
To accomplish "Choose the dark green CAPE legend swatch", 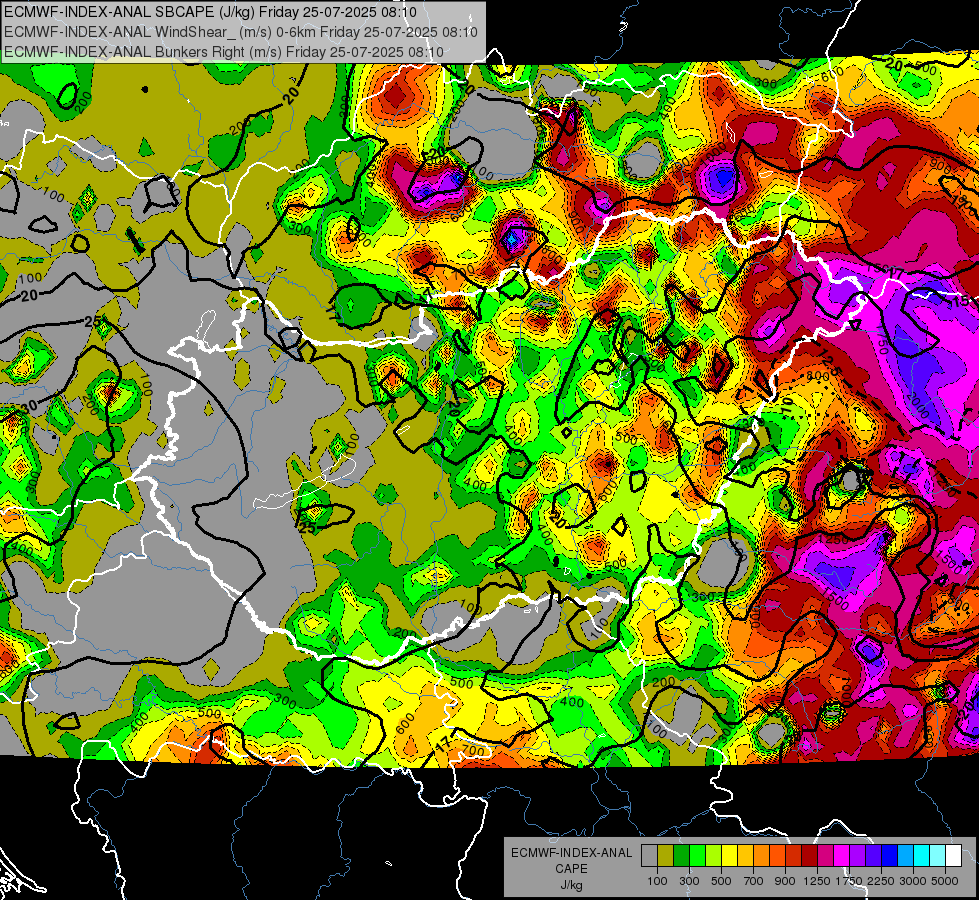I will point(682,856).
